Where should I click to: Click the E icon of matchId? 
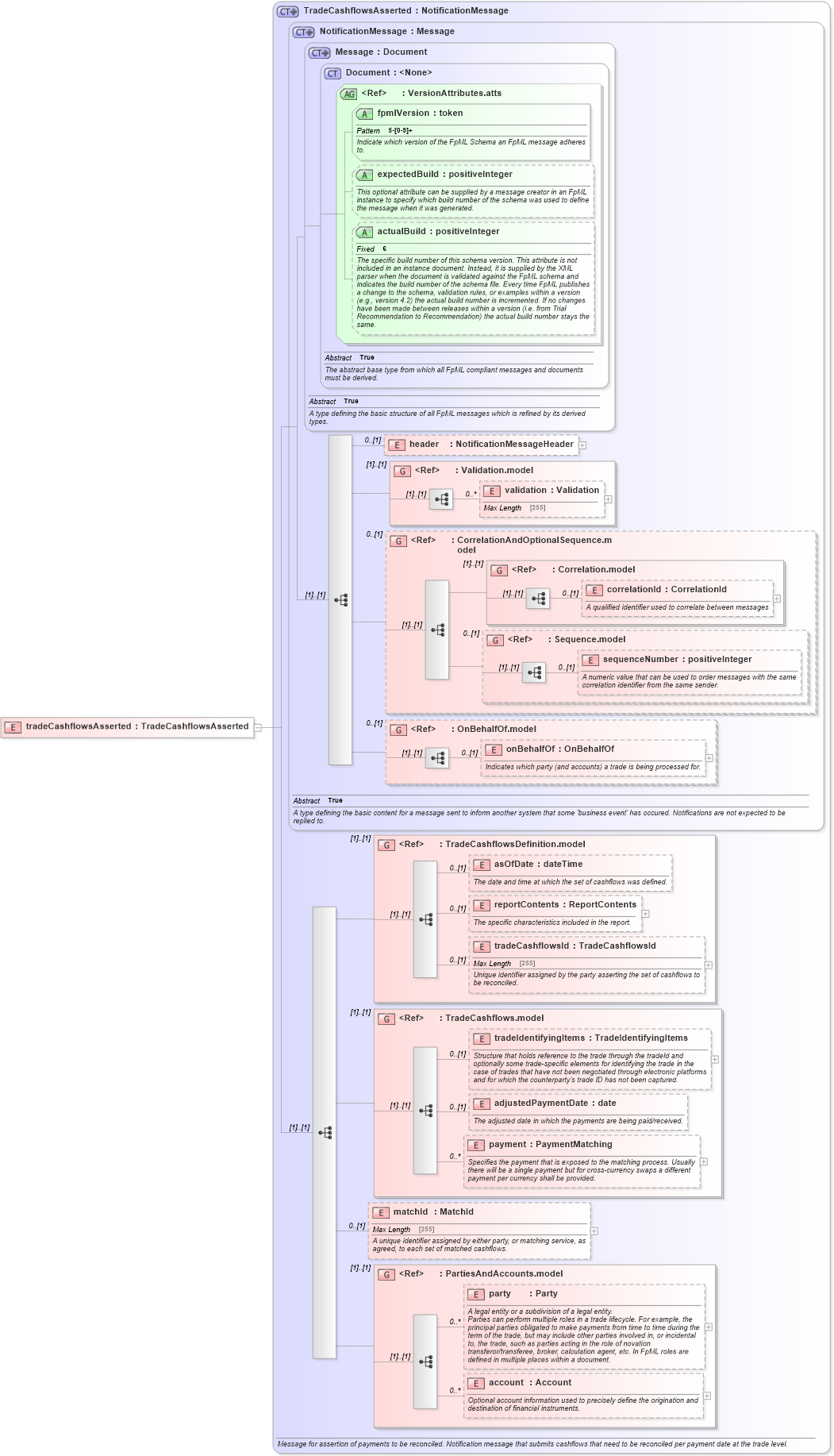coord(381,1212)
